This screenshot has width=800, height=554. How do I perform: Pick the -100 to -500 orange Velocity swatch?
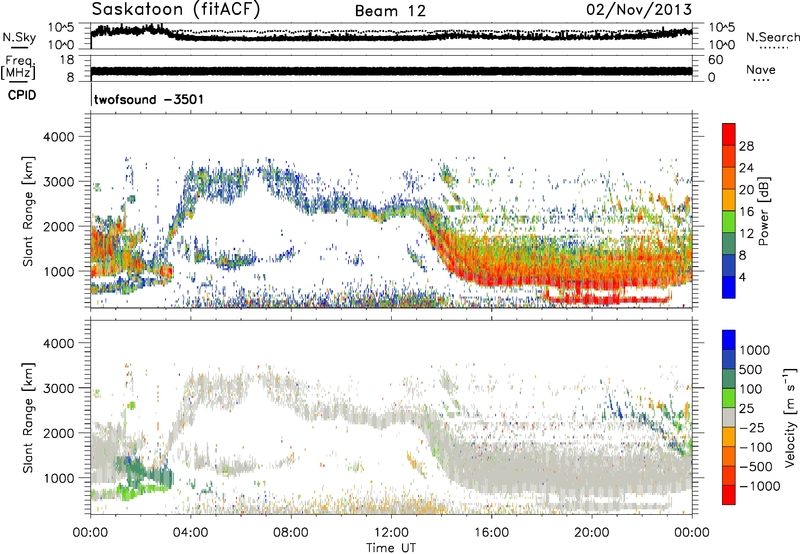tap(729, 456)
